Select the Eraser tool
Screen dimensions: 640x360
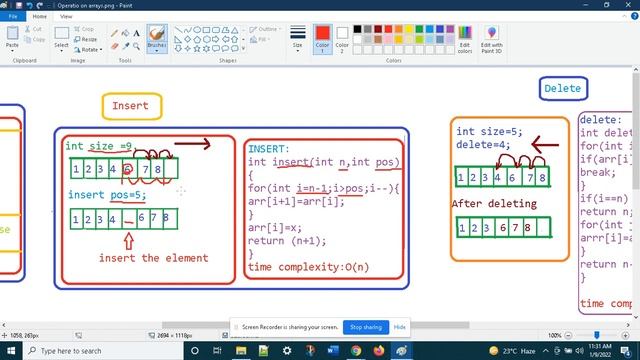click(x=115, y=47)
